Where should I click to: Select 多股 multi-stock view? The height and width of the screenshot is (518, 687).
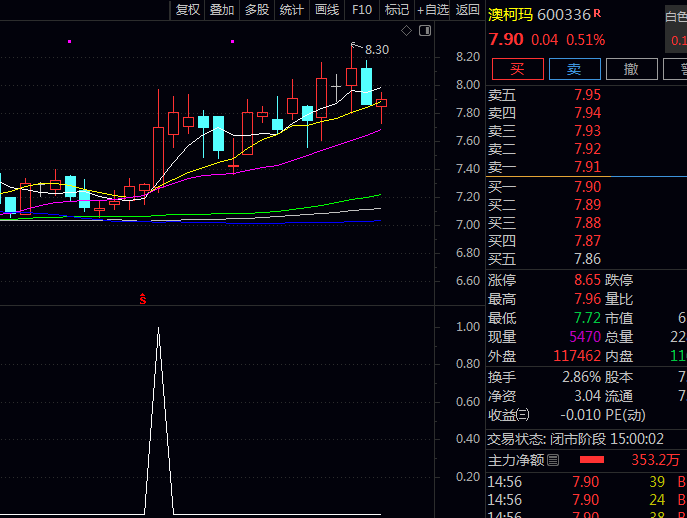coord(256,10)
